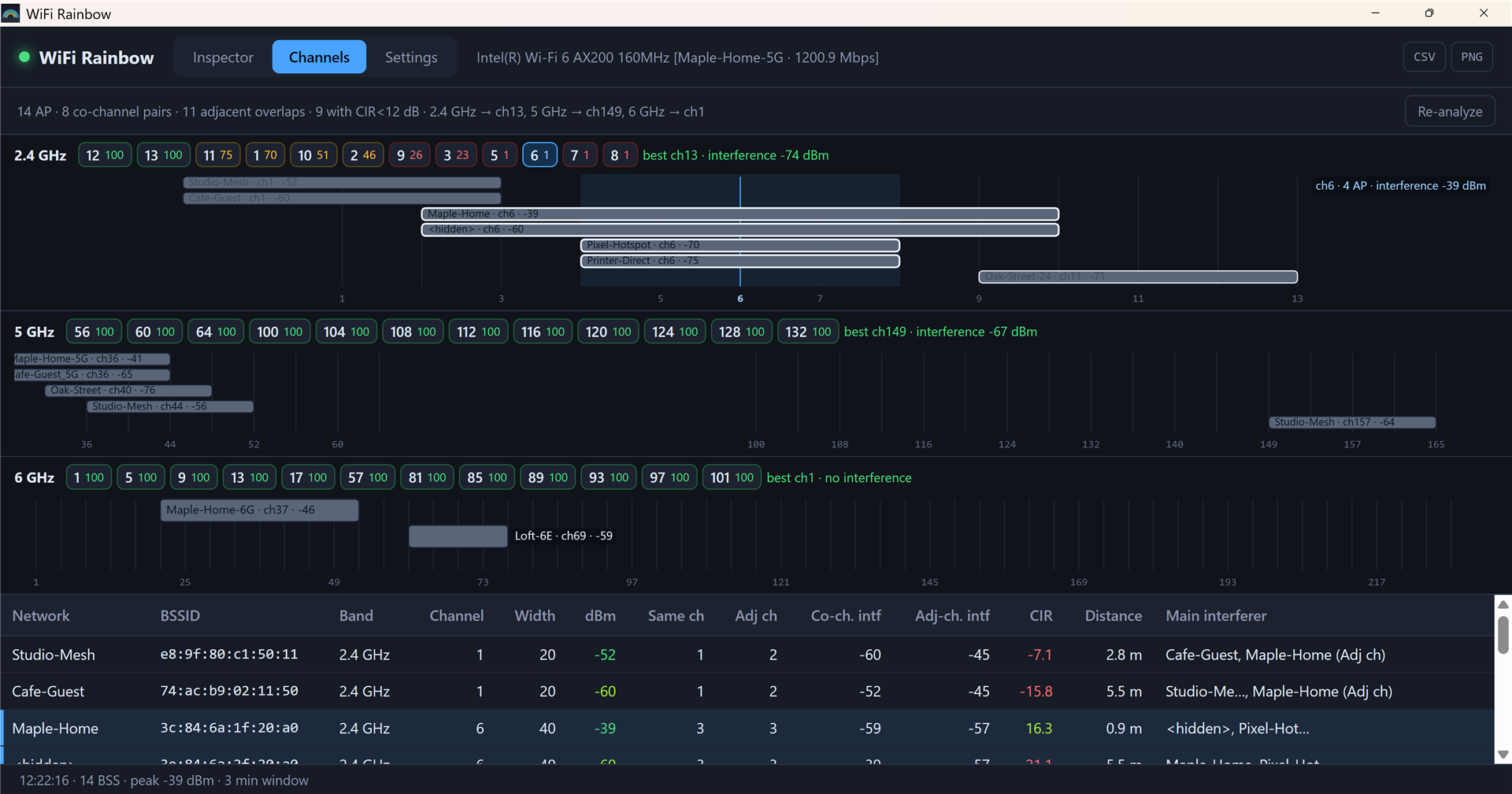Screen dimensions: 1512x794
Task: Click the table vertical scrollbar thumb
Action: [1503, 635]
